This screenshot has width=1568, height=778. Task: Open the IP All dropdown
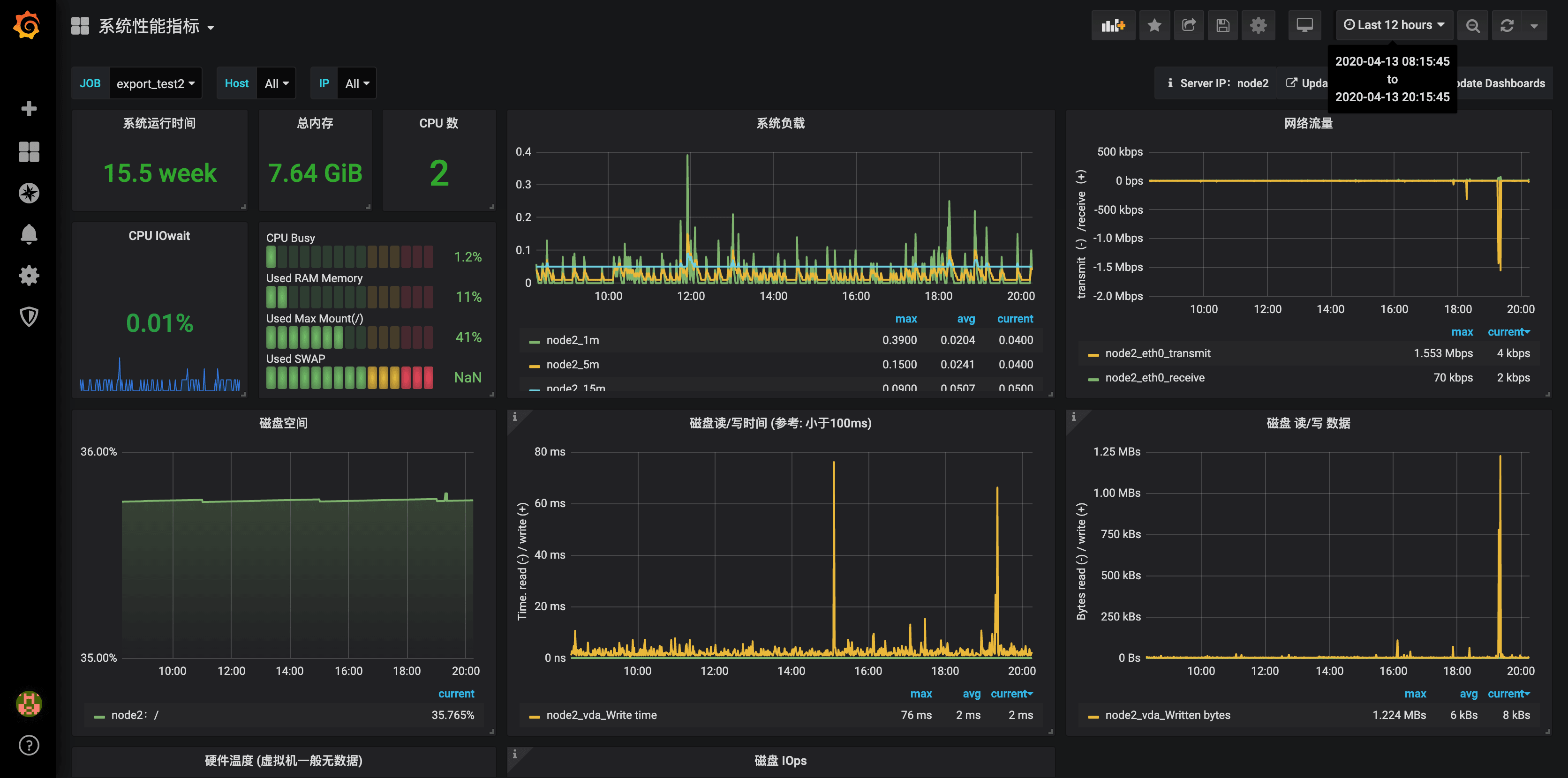pyautogui.click(x=357, y=83)
